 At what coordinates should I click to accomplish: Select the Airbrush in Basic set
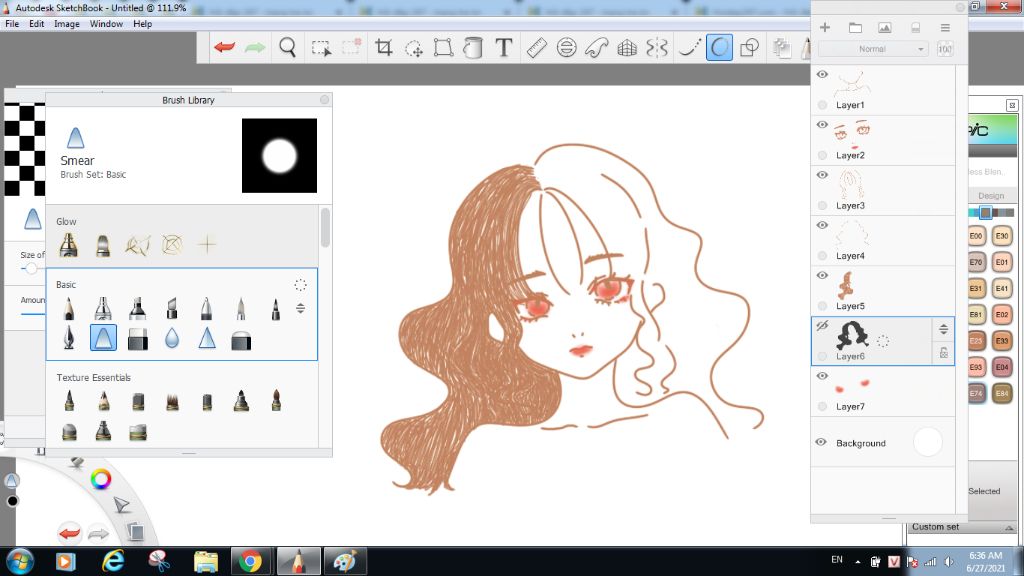click(103, 308)
